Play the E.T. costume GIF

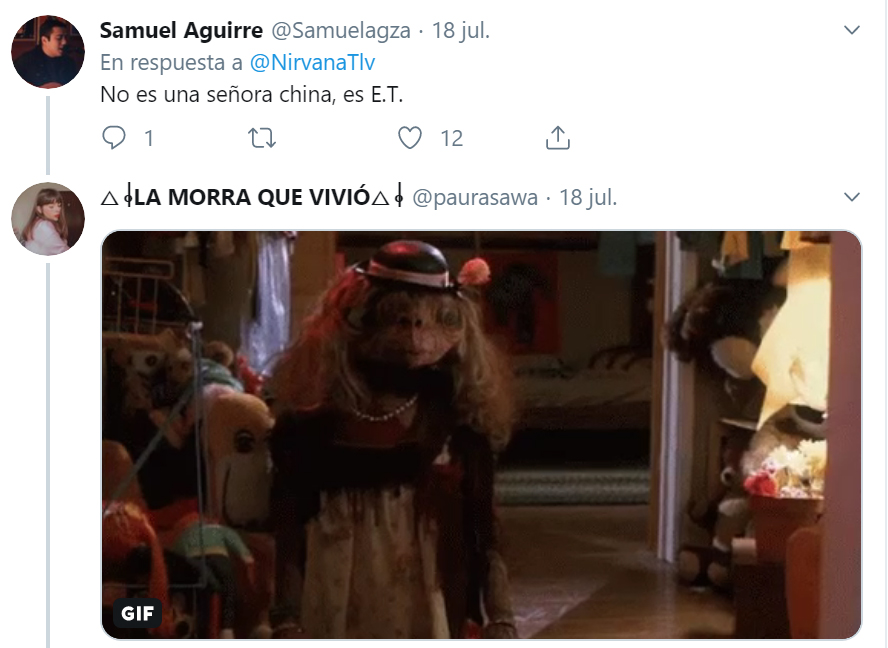point(481,434)
